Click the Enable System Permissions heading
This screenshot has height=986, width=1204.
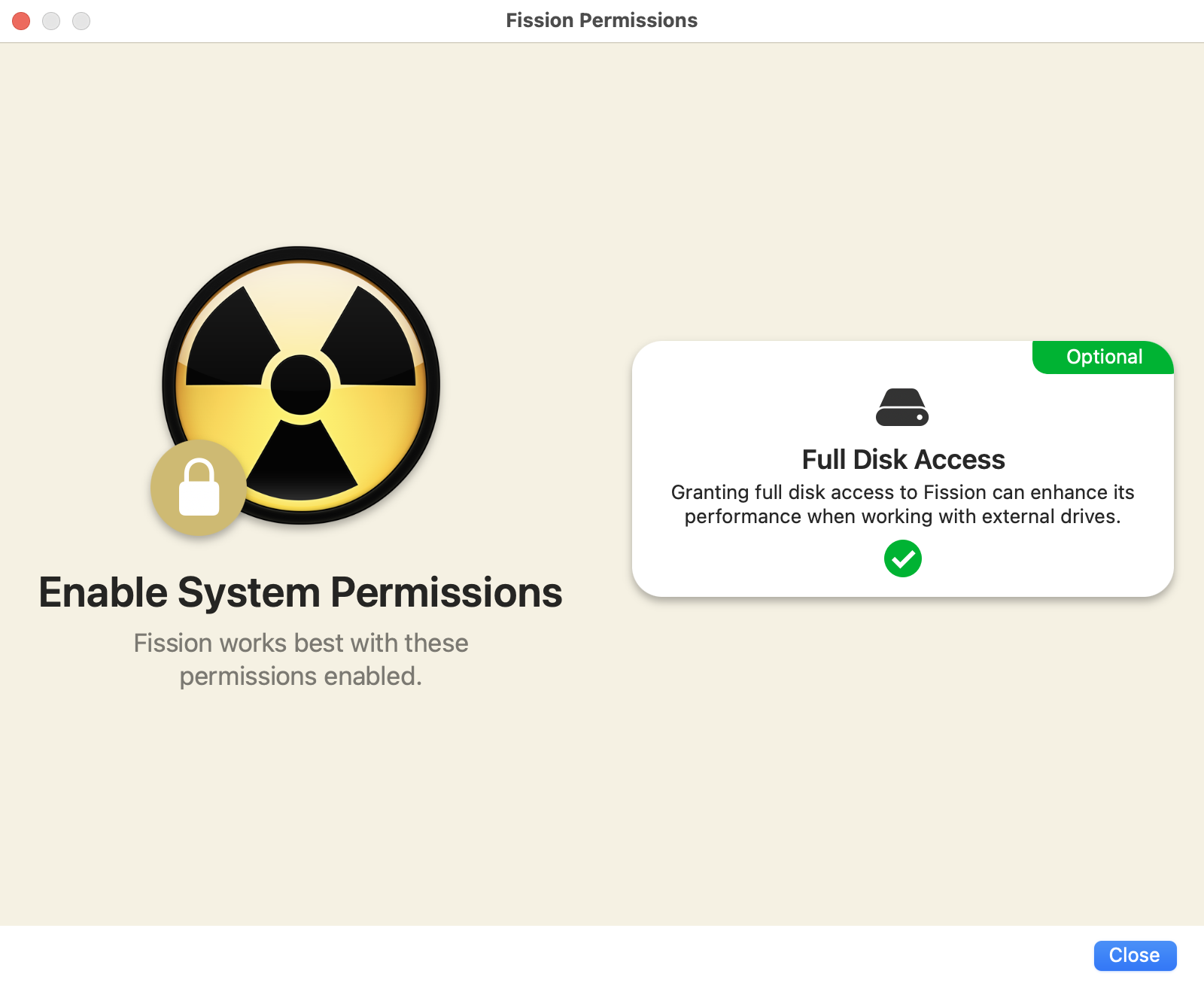click(x=300, y=592)
